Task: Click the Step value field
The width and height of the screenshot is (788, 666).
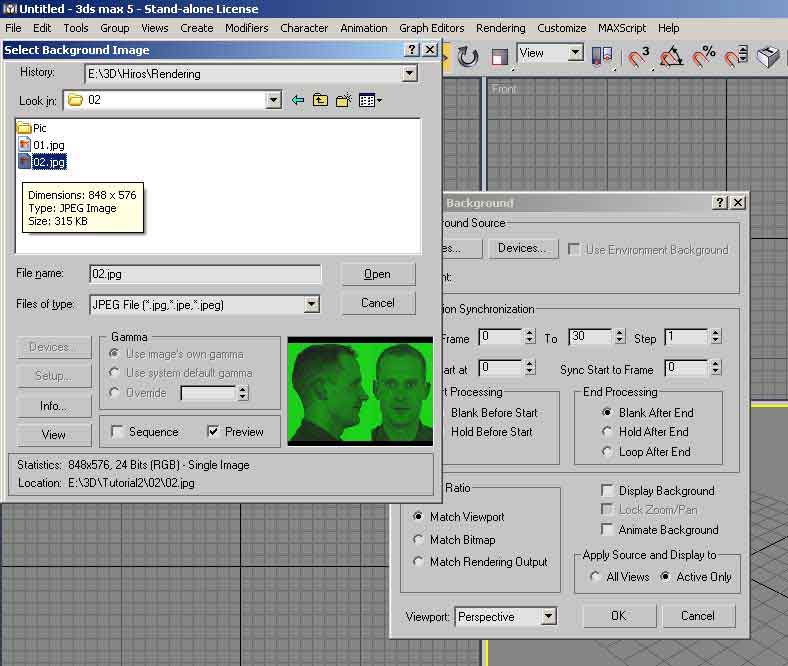Action: pos(686,336)
